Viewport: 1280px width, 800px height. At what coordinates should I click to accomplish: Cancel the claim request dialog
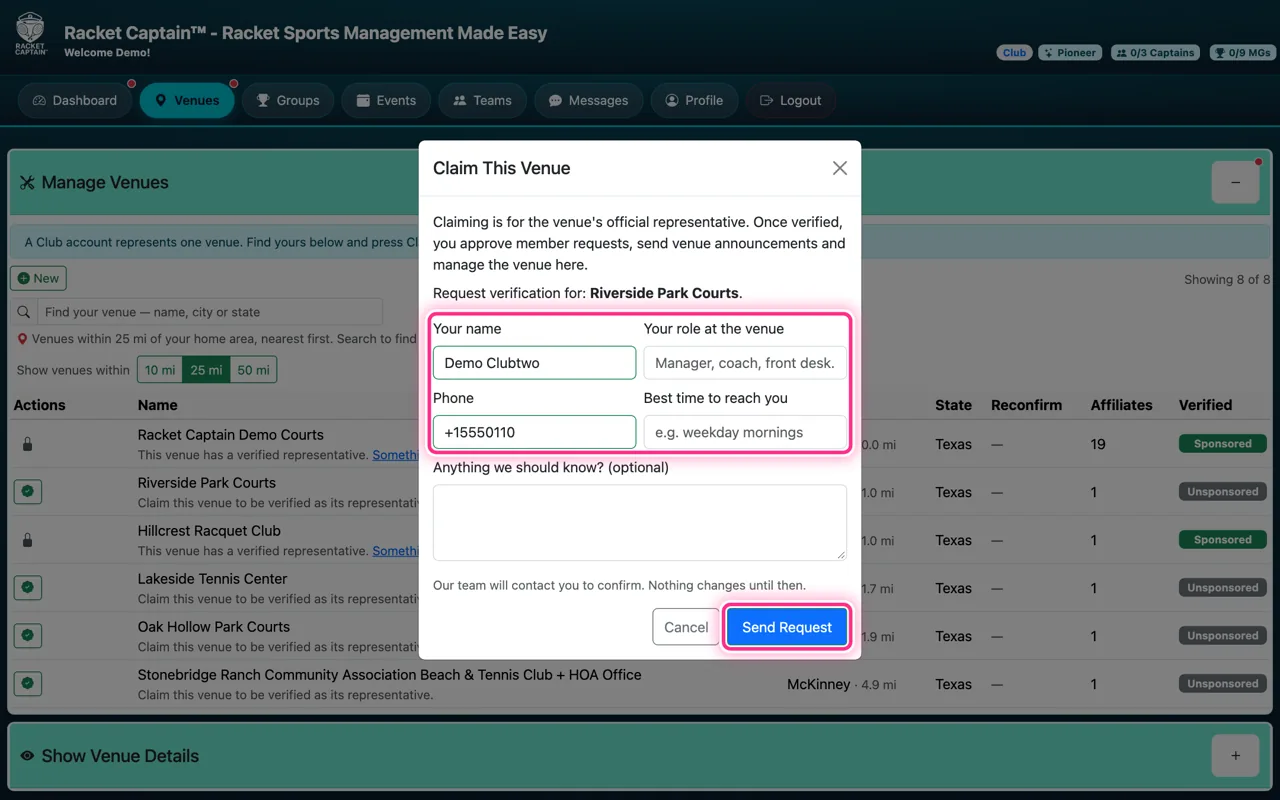pos(686,627)
